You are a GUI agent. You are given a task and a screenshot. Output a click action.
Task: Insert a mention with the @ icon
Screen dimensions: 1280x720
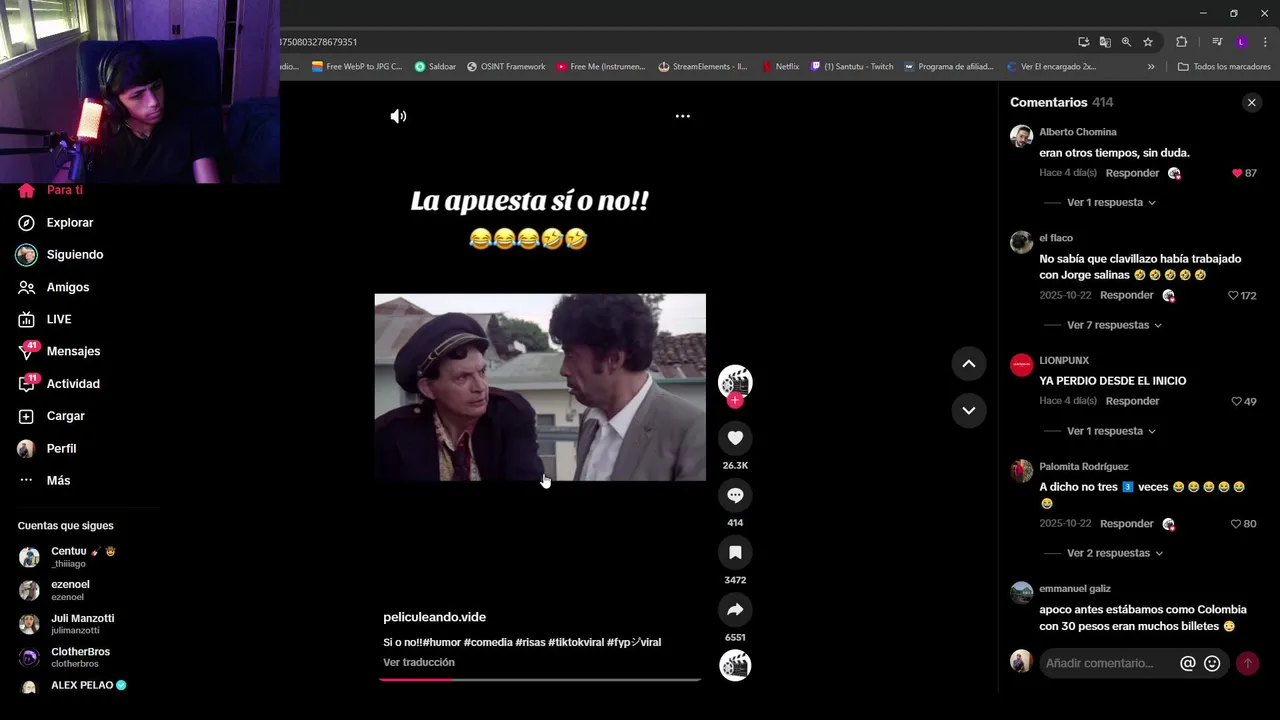click(1188, 663)
